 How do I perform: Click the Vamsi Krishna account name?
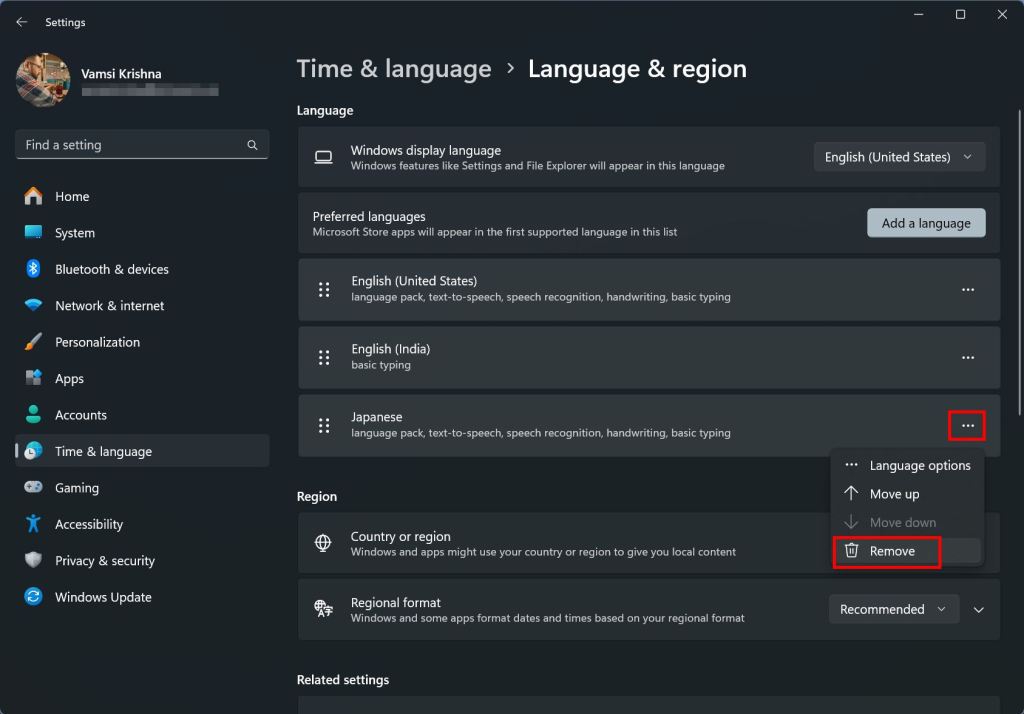[121, 74]
